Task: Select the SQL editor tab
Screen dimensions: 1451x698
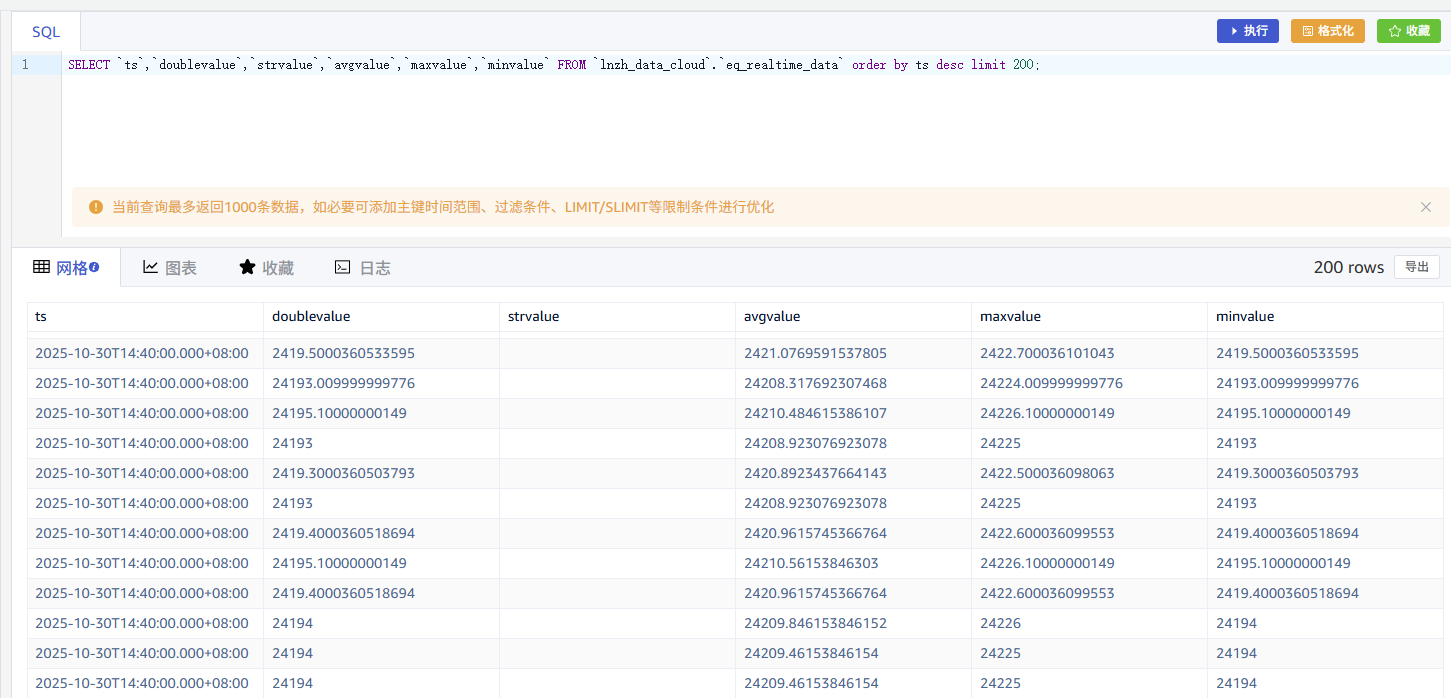Action: pyautogui.click(x=46, y=32)
